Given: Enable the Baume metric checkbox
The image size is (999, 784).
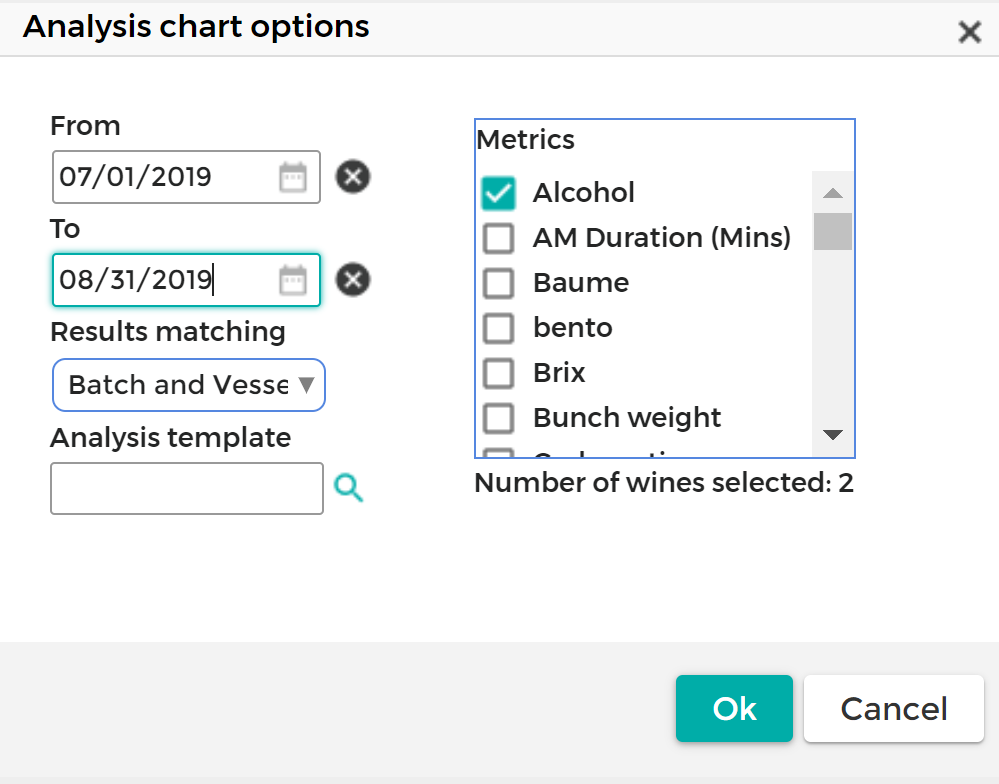Looking at the screenshot, I should (498, 283).
